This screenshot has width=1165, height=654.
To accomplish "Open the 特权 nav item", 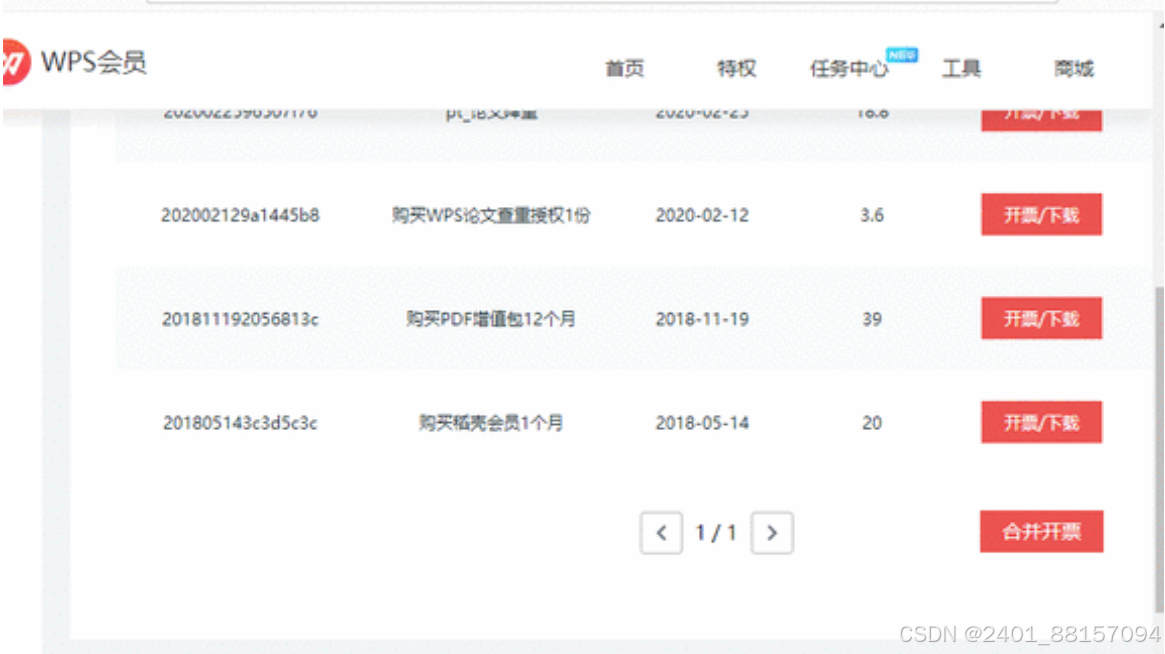I will click(736, 68).
